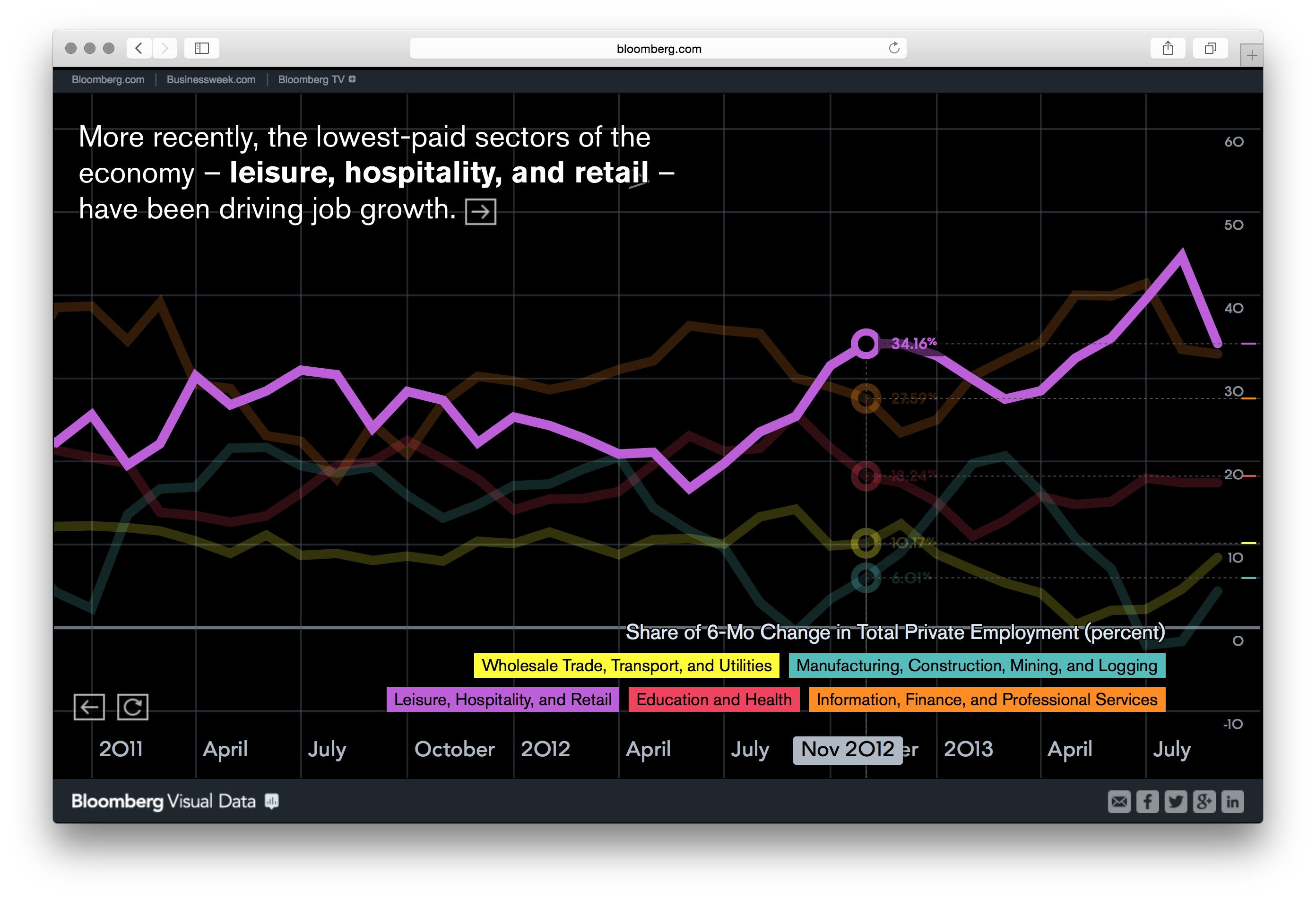
Task: Reload the page via the refresh button
Action: (x=893, y=48)
